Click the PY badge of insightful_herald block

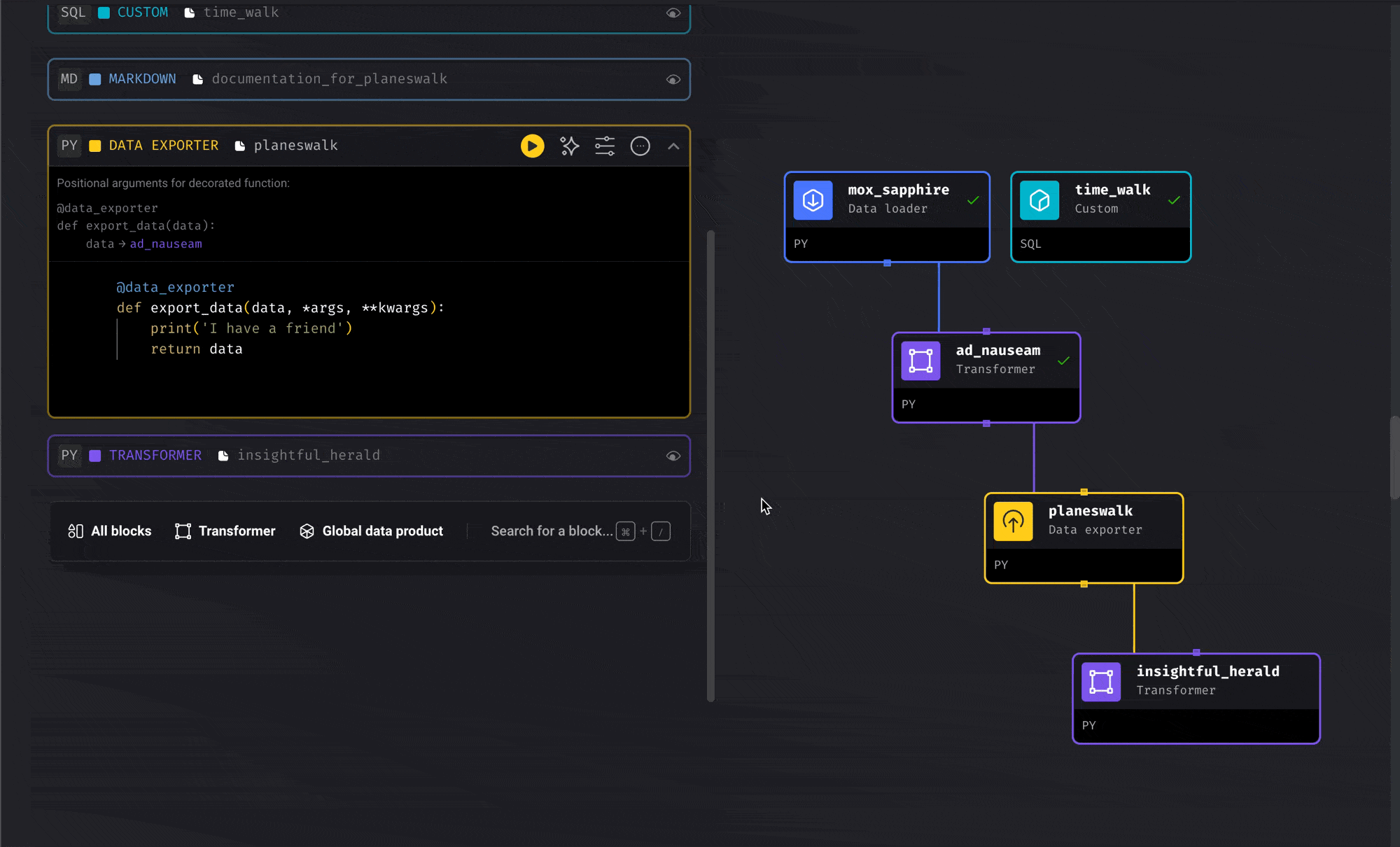pyautogui.click(x=69, y=456)
